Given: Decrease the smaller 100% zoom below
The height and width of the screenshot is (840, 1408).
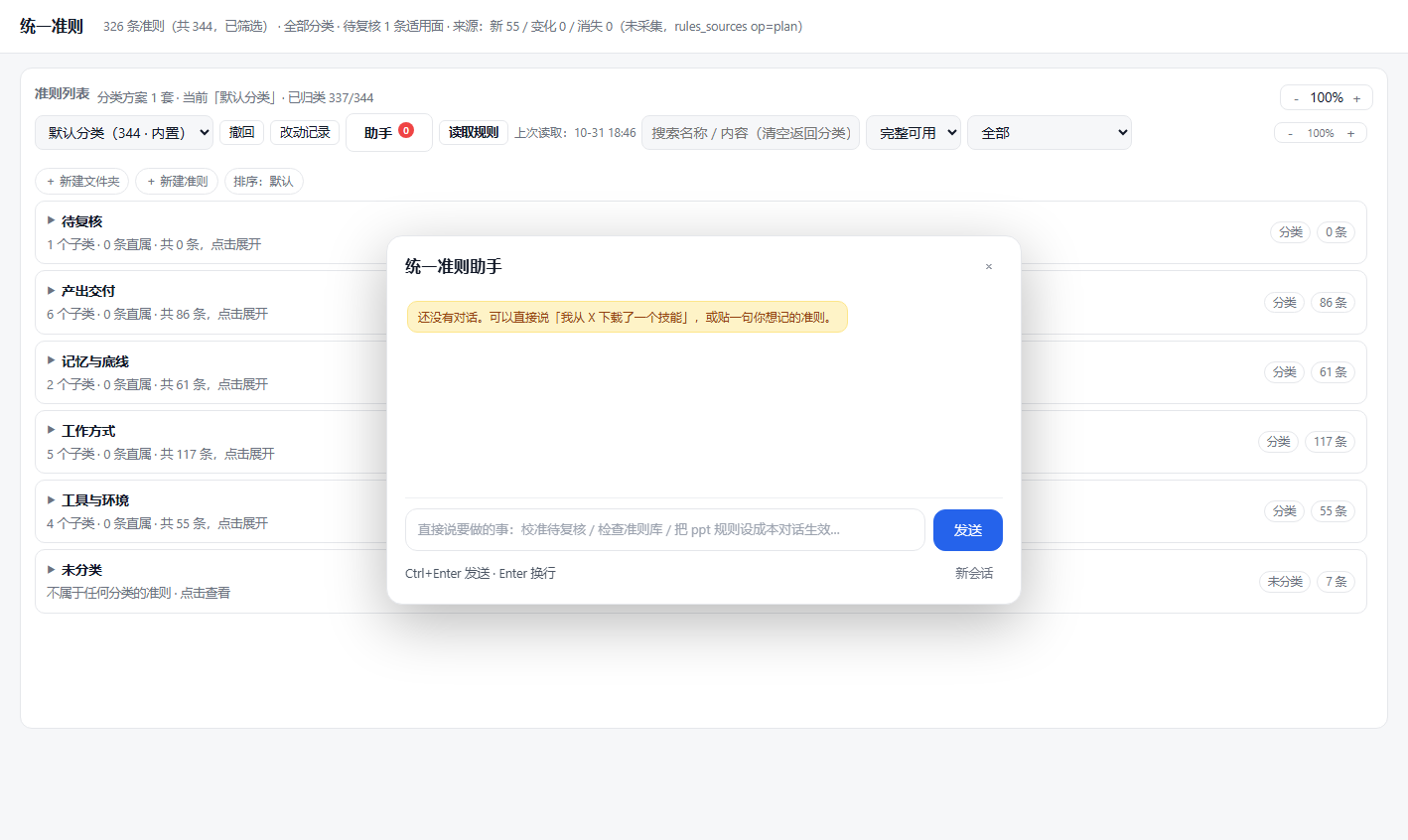Looking at the screenshot, I should pyautogui.click(x=1290, y=133).
